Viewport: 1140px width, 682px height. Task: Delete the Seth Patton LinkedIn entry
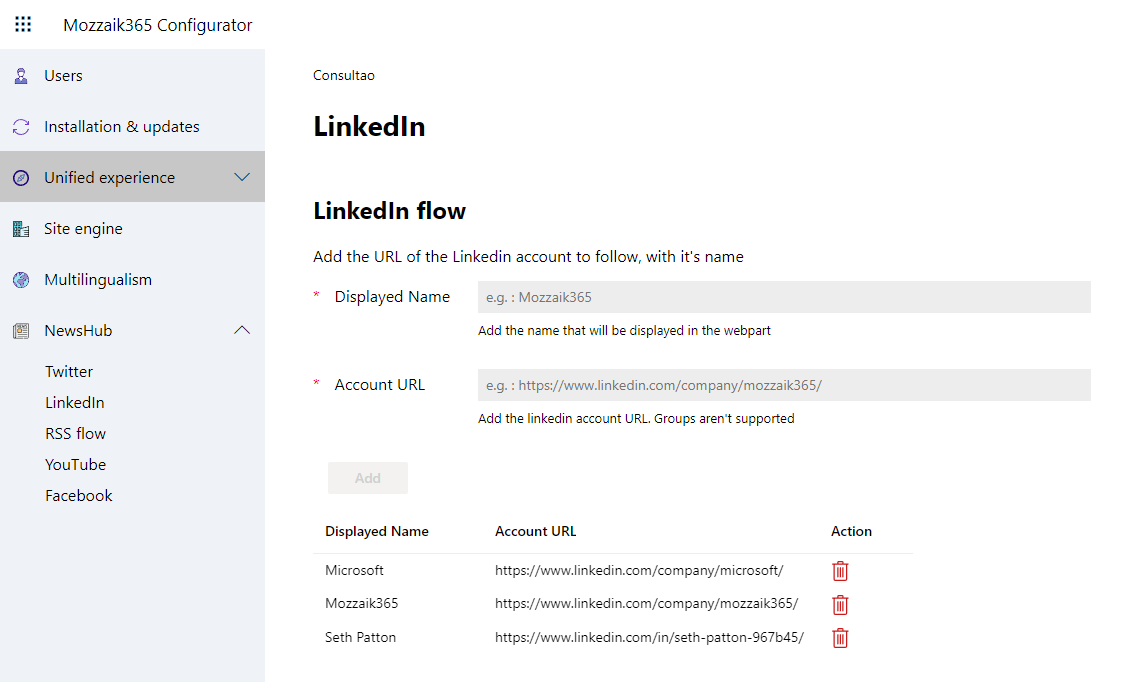click(840, 638)
